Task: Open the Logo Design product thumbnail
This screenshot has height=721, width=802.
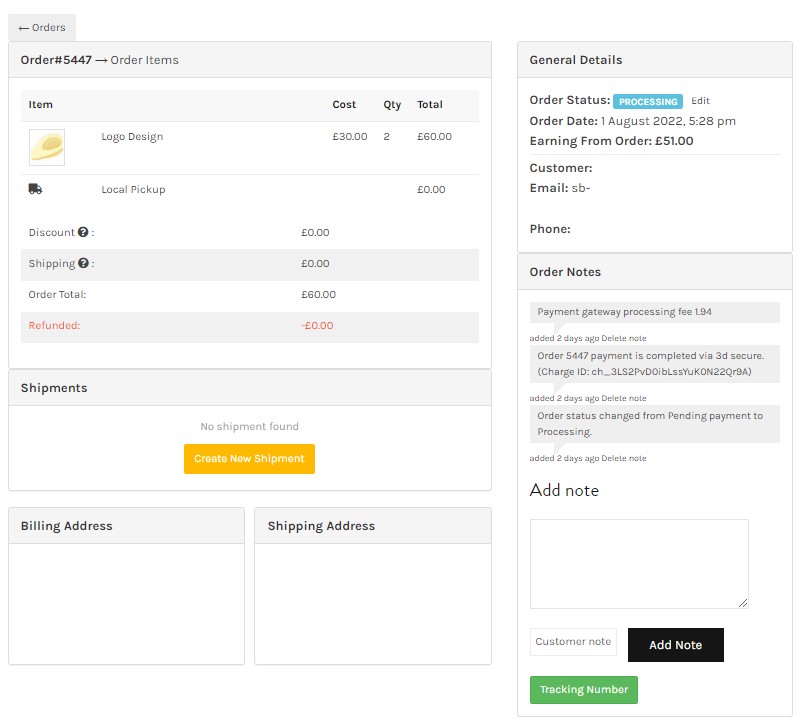Action: click(x=47, y=148)
